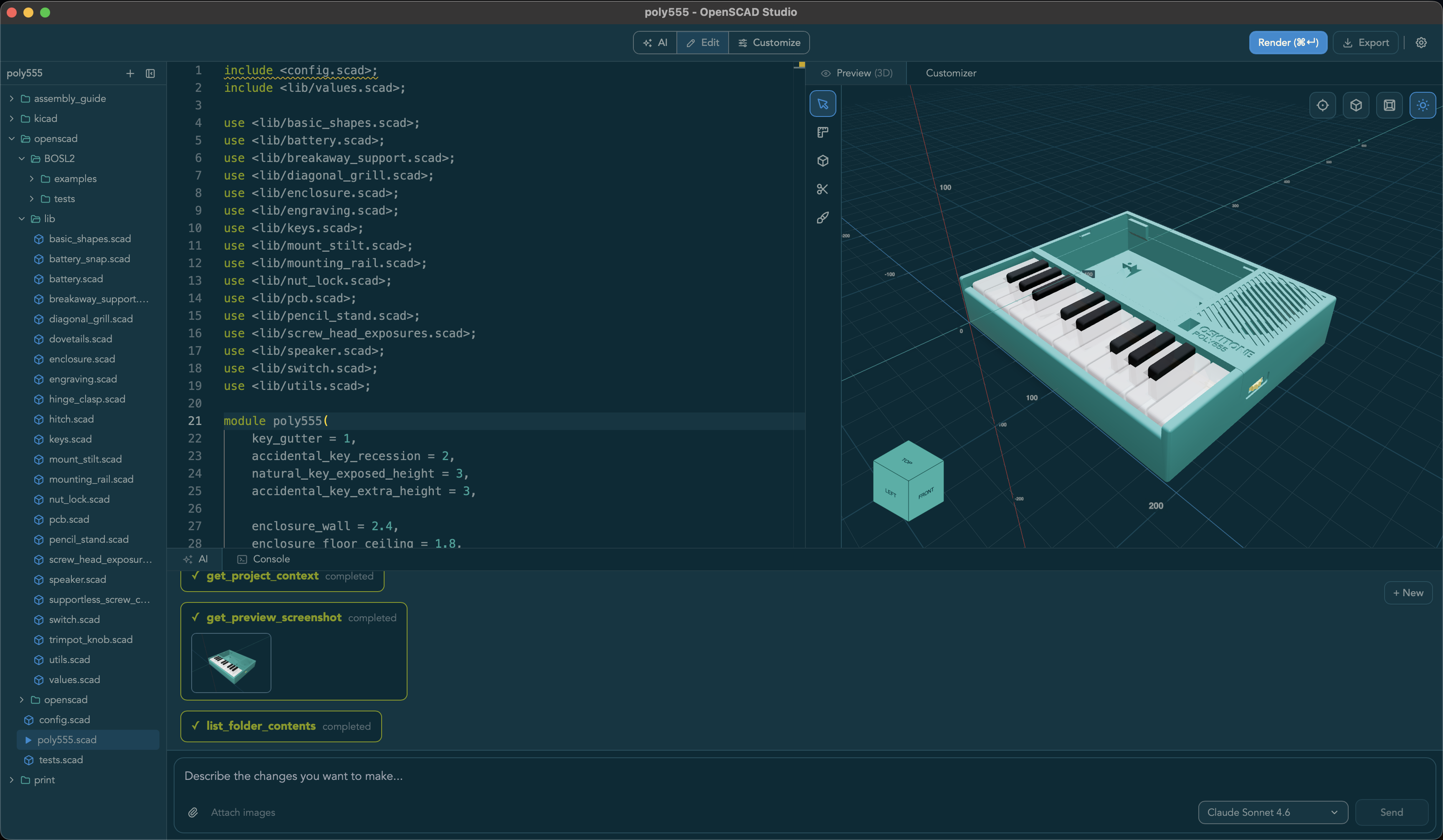
Task: Expand the tests folder
Action: pyautogui.click(x=31, y=199)
